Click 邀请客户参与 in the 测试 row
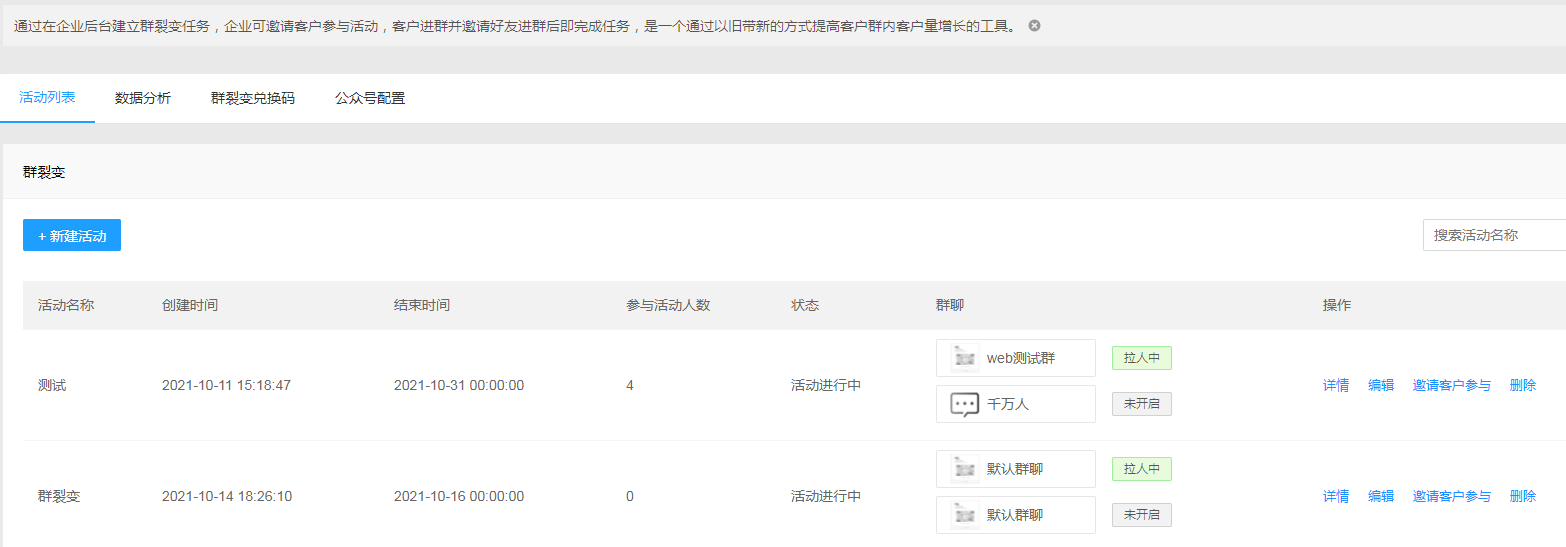 [1452, 385]
